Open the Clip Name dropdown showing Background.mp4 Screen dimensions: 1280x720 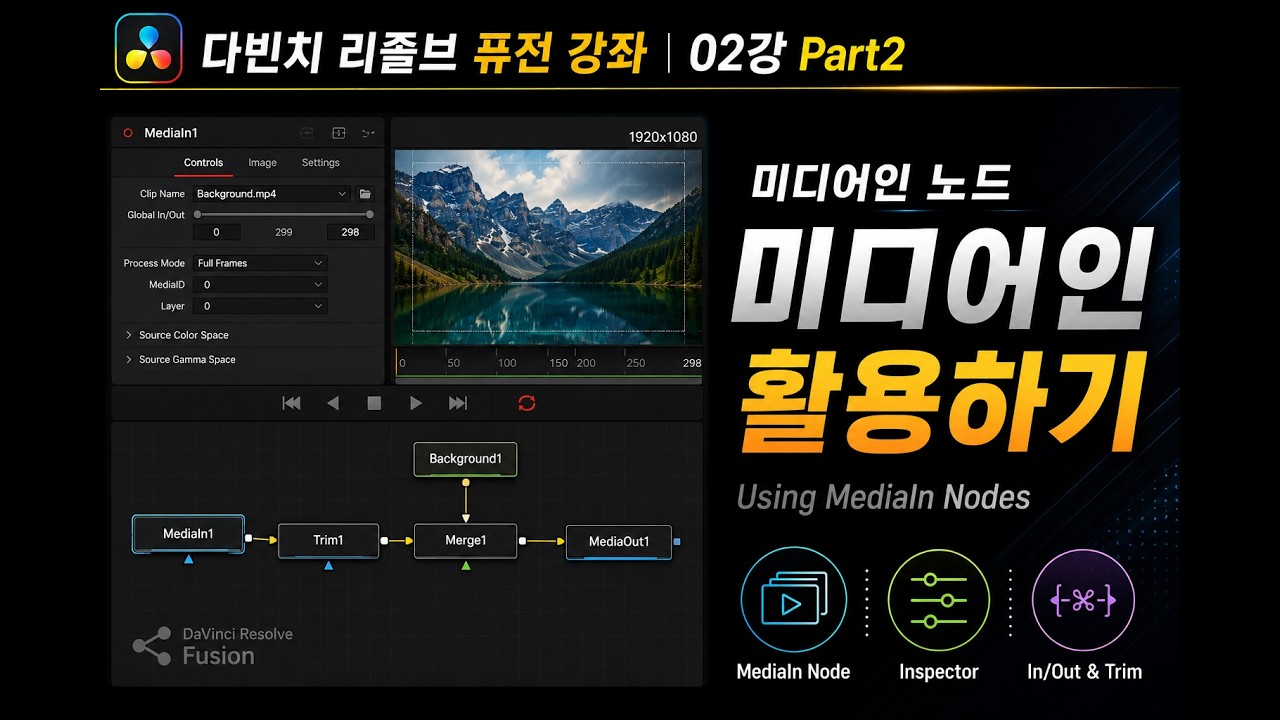pyautogui.click(x=271, y=194)
